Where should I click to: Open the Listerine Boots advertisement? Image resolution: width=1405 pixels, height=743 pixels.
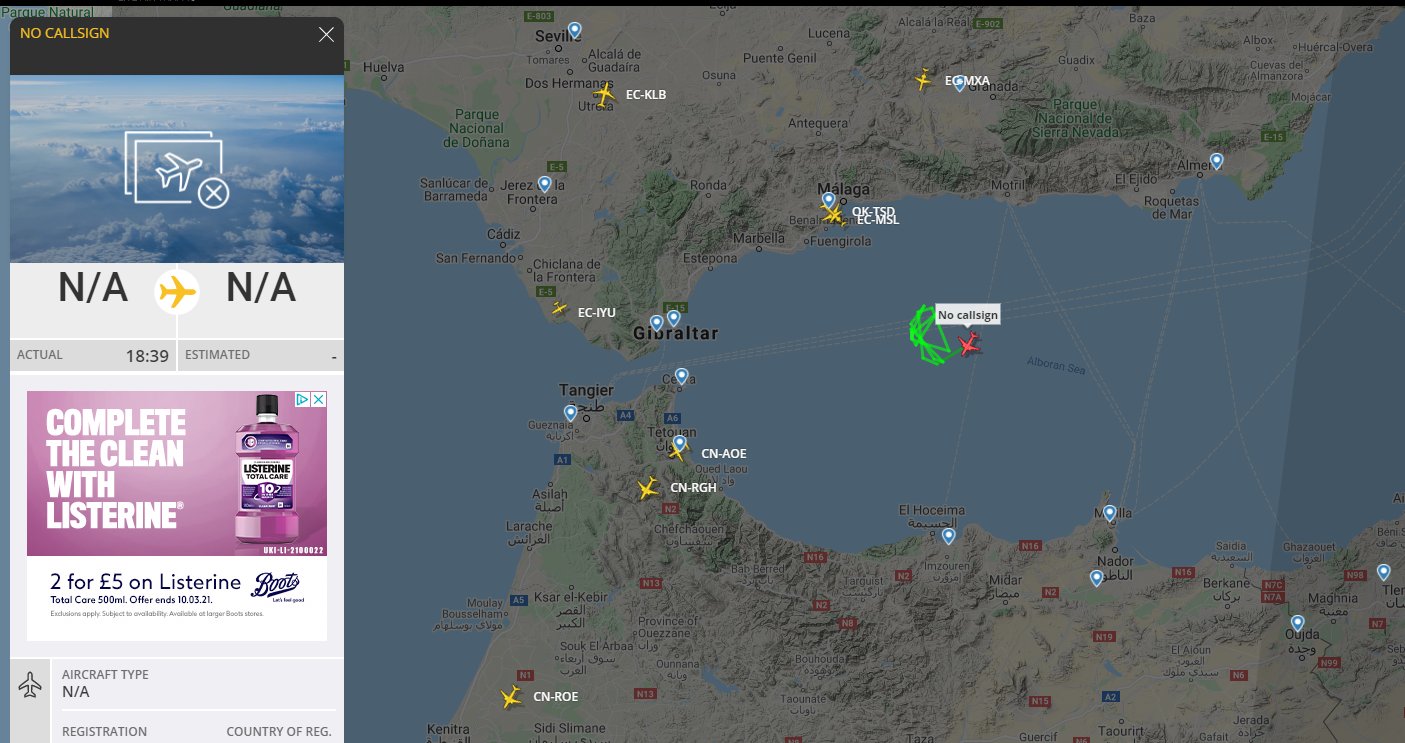click(x=177, y=515)
